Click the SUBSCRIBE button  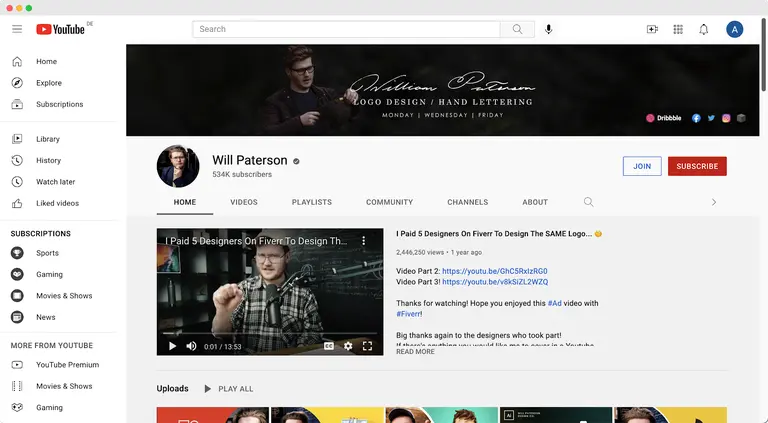[x=697, y=166]
